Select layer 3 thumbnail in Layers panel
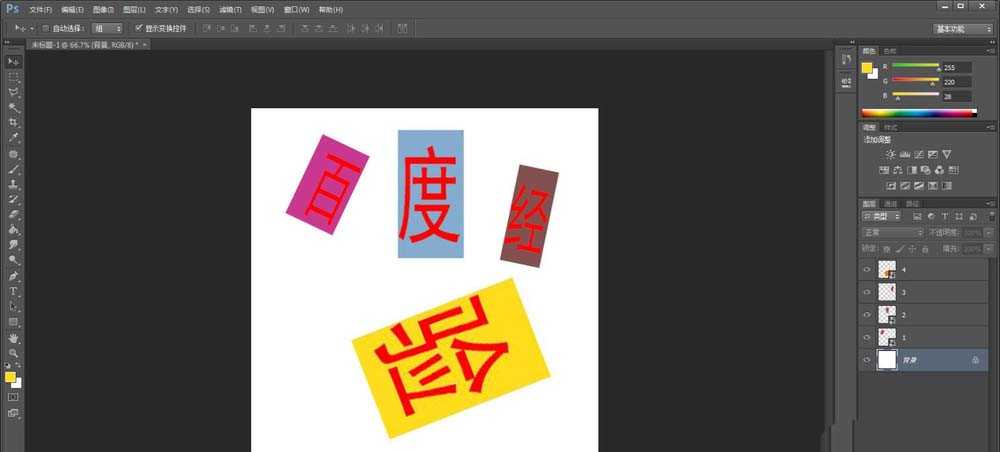 [886, 292]
